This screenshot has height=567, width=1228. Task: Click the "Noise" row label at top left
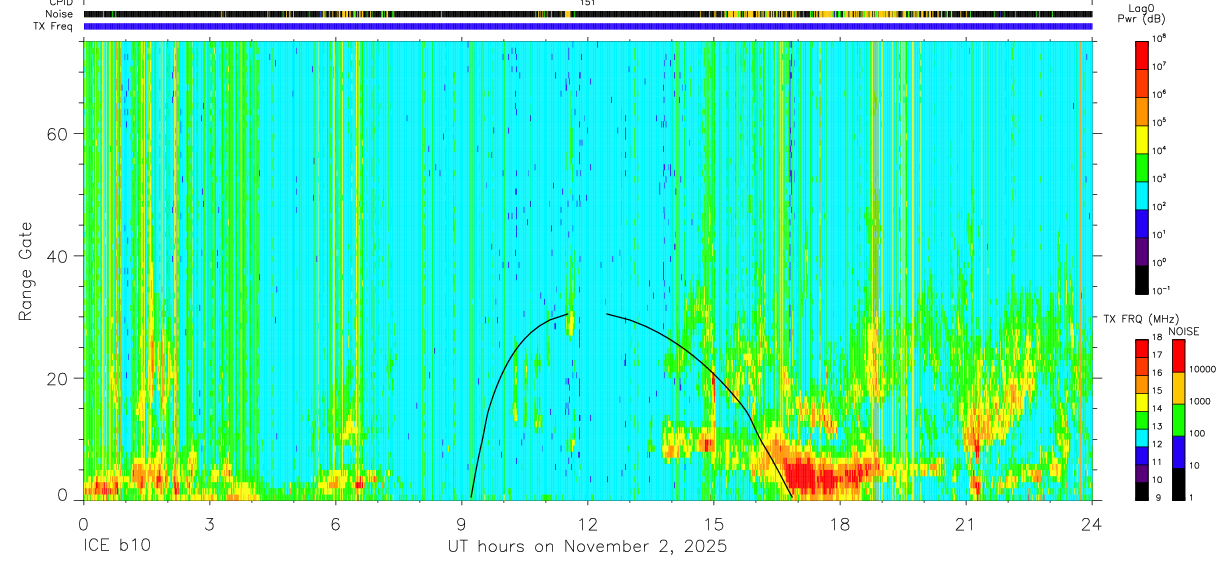tap(60, 14)
